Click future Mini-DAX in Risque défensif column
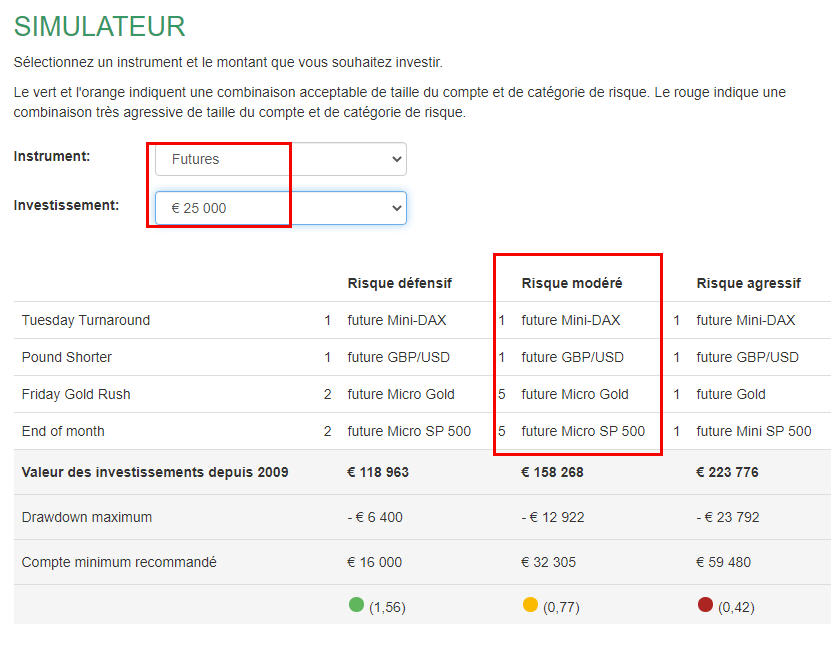839x652 pixels. [397, 320]
